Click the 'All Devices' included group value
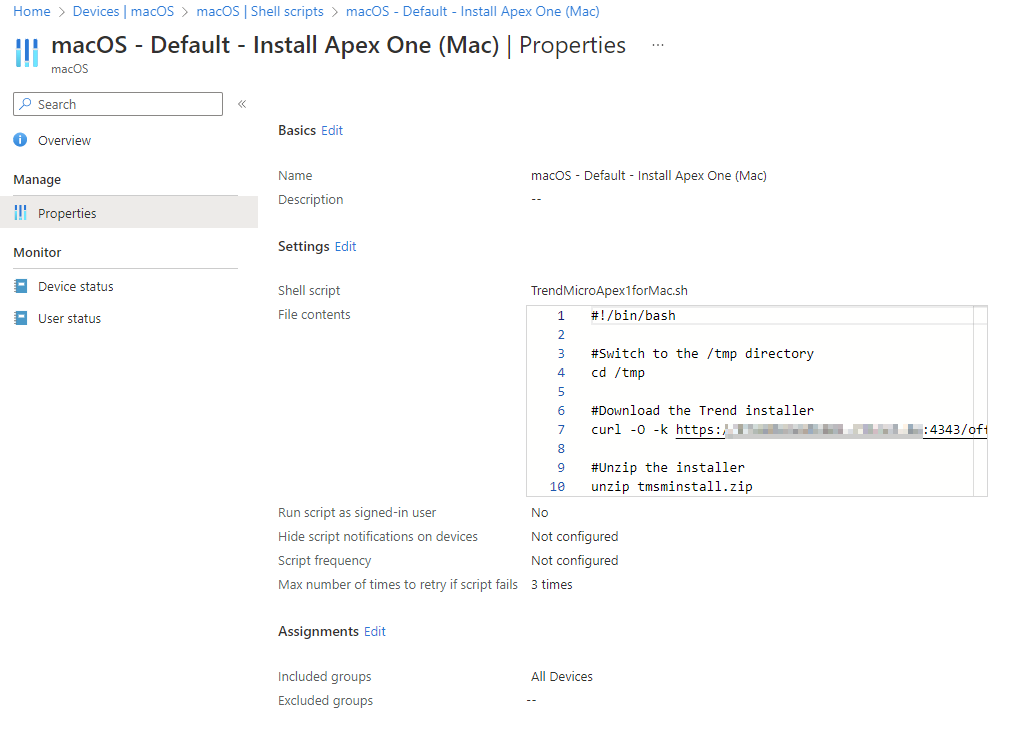This screenshot has width=1024, height=739. (x=562, y=677)
